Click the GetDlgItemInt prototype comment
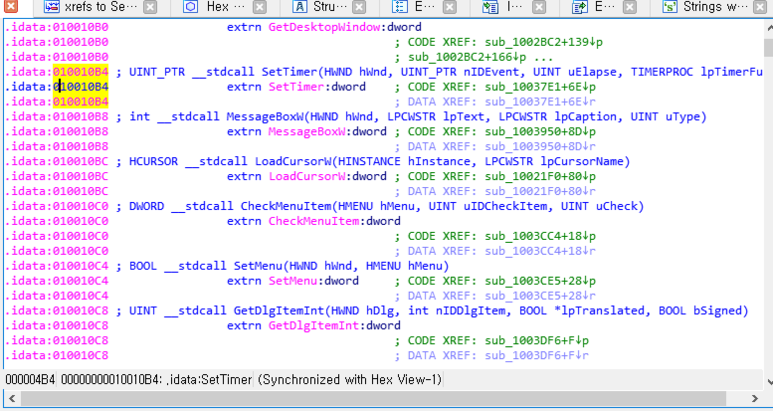The image size is (773, 411). coord(432,311)
